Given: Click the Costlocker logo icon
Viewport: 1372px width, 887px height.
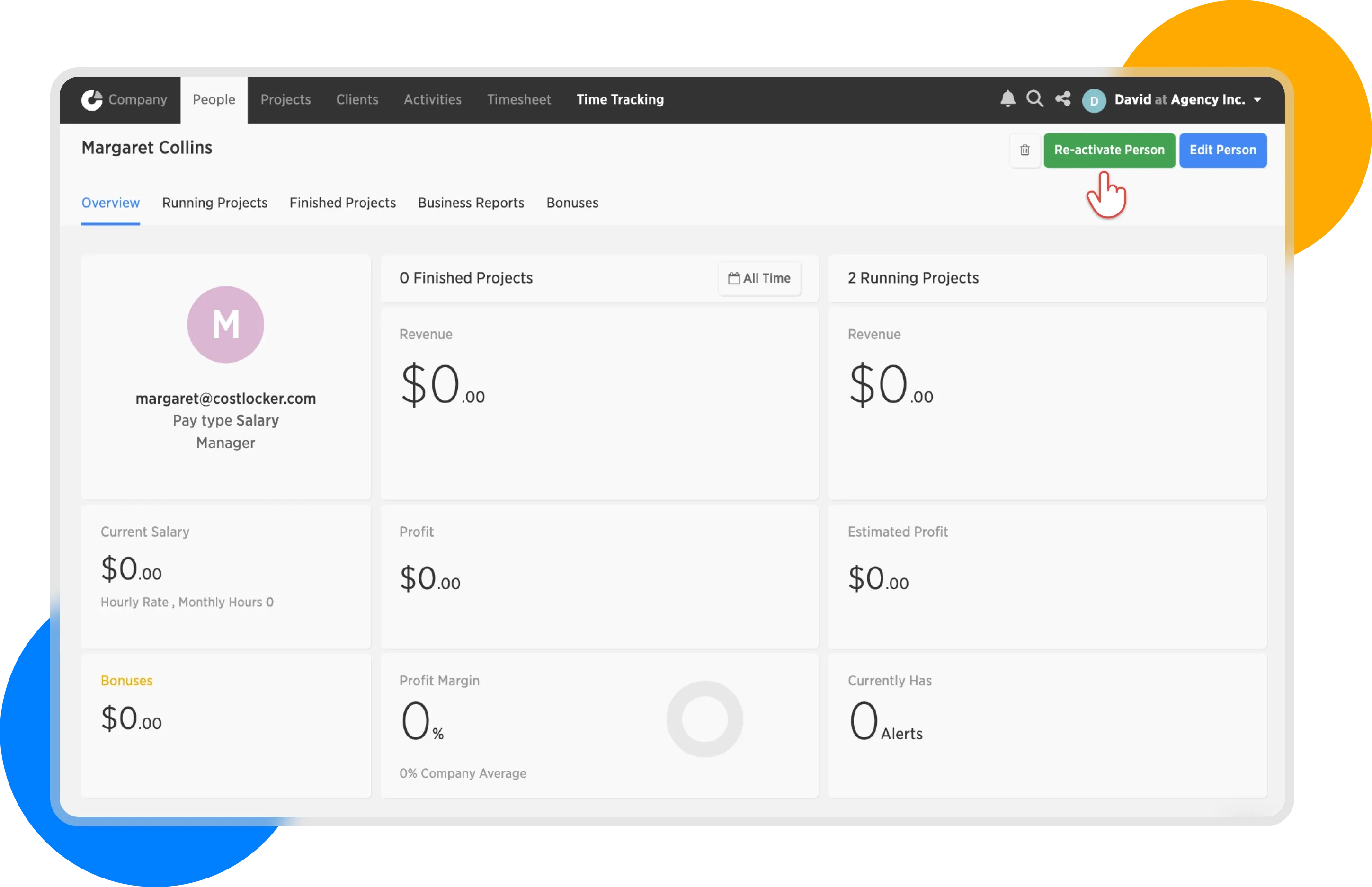Looking at the screenshot, I should [91, 100].
